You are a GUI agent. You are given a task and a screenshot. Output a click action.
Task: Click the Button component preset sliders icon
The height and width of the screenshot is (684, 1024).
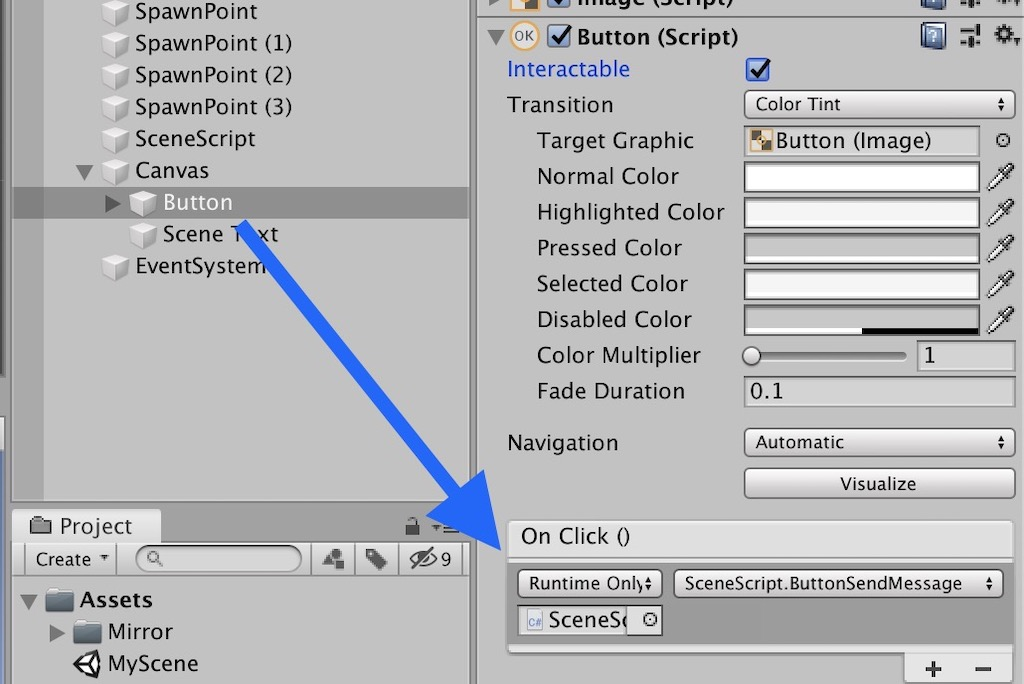(969, 38)
